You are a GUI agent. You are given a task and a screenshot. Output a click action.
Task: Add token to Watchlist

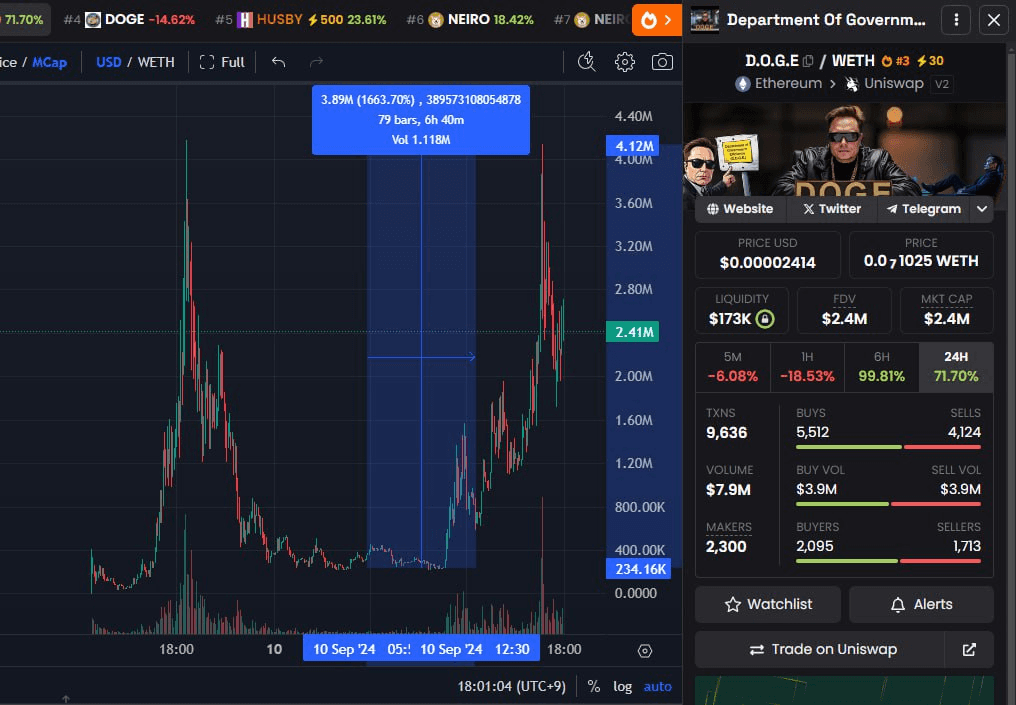(768, 605)
